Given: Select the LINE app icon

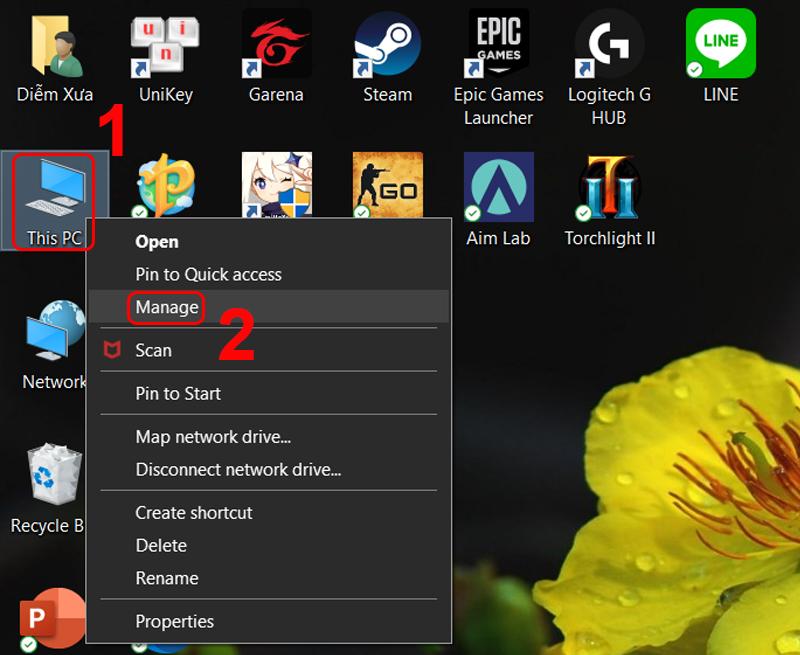Looking at the screenshot, I should 720,43.
